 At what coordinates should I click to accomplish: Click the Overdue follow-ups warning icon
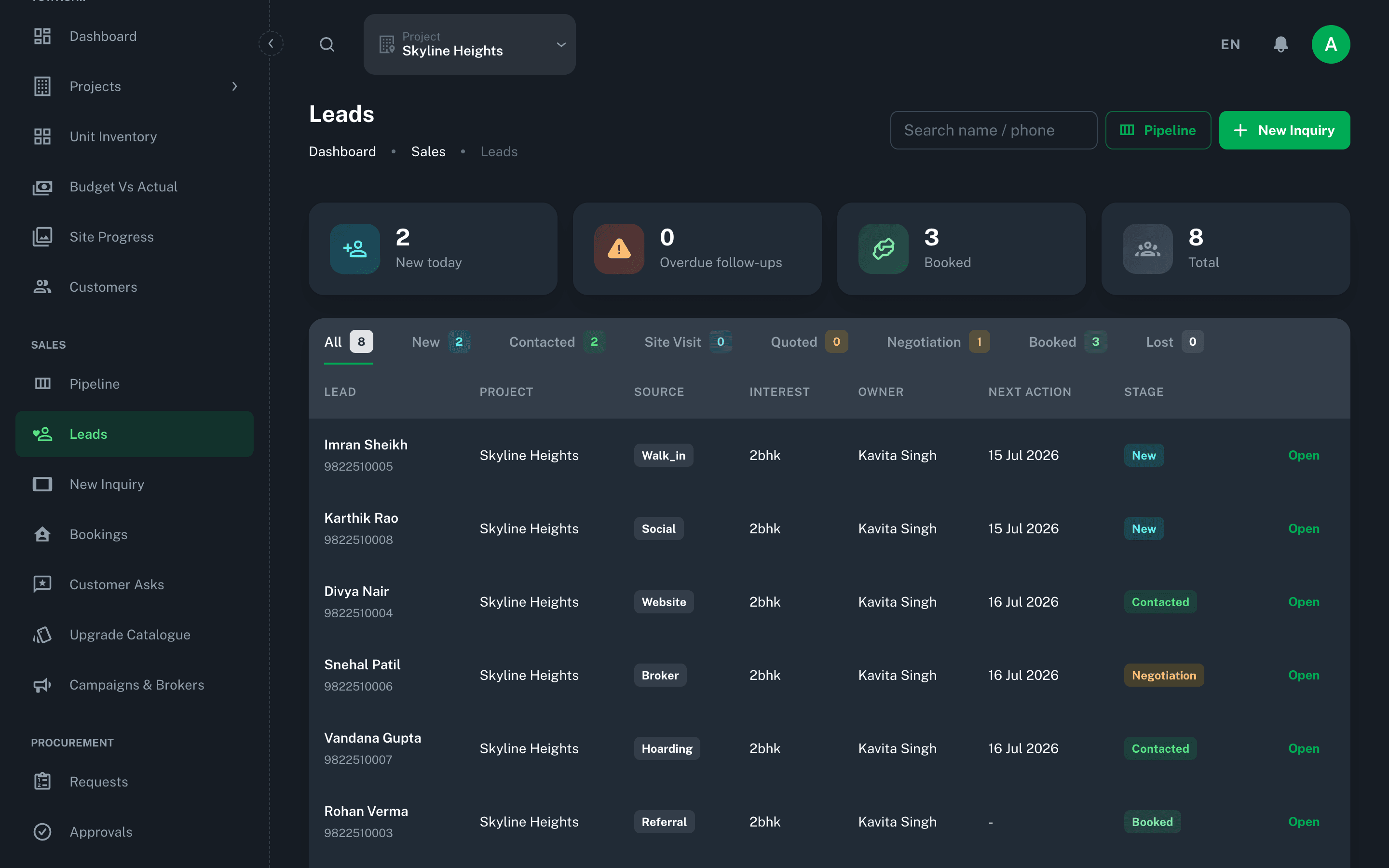619,248
